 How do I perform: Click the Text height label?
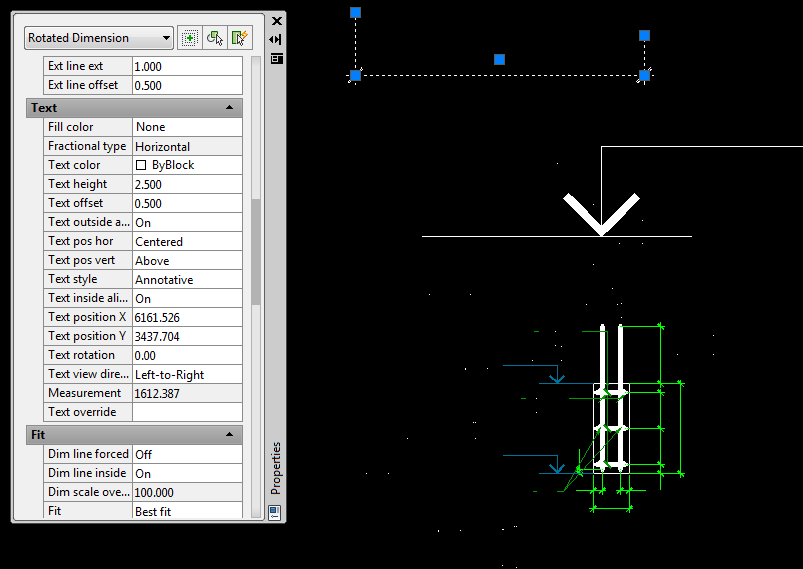pos(77,184)
